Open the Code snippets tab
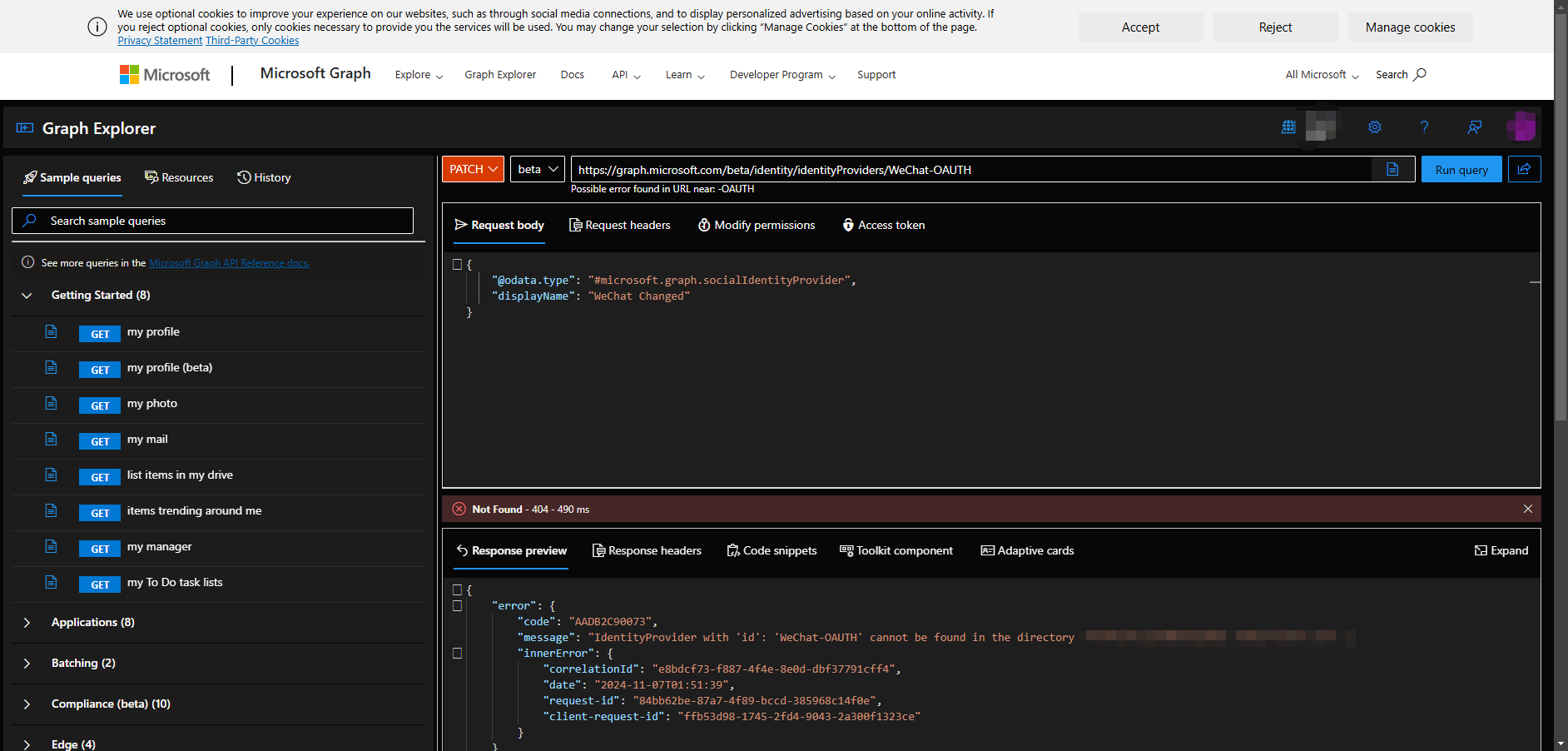Viewport: 1568px width, 751px height. coord(772,550)
